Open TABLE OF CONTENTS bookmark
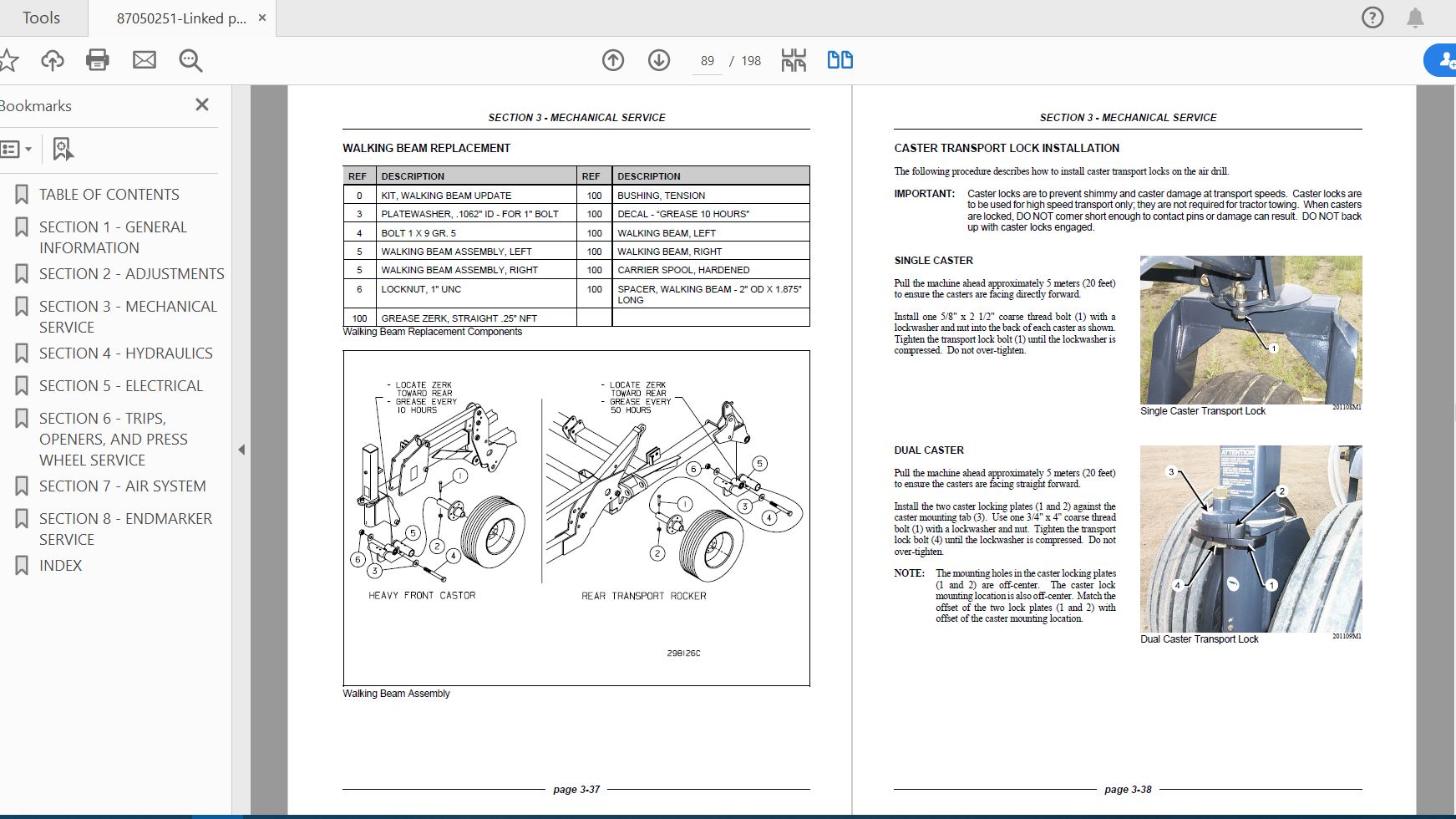The width and height of the screenshot is (1456, 819). (x=109, y=194)
